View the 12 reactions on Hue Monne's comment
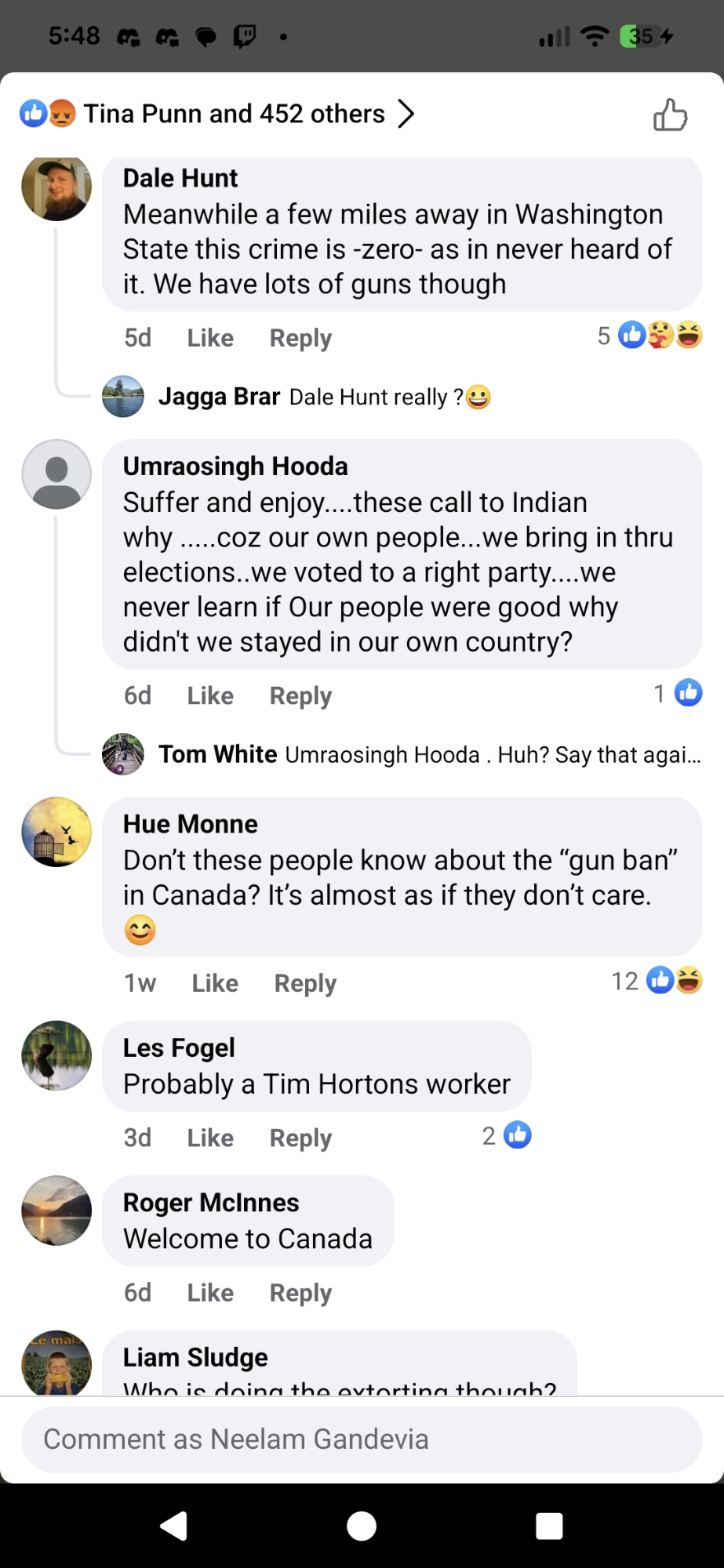Screen dimensions: 724x1568 point(657,981)
